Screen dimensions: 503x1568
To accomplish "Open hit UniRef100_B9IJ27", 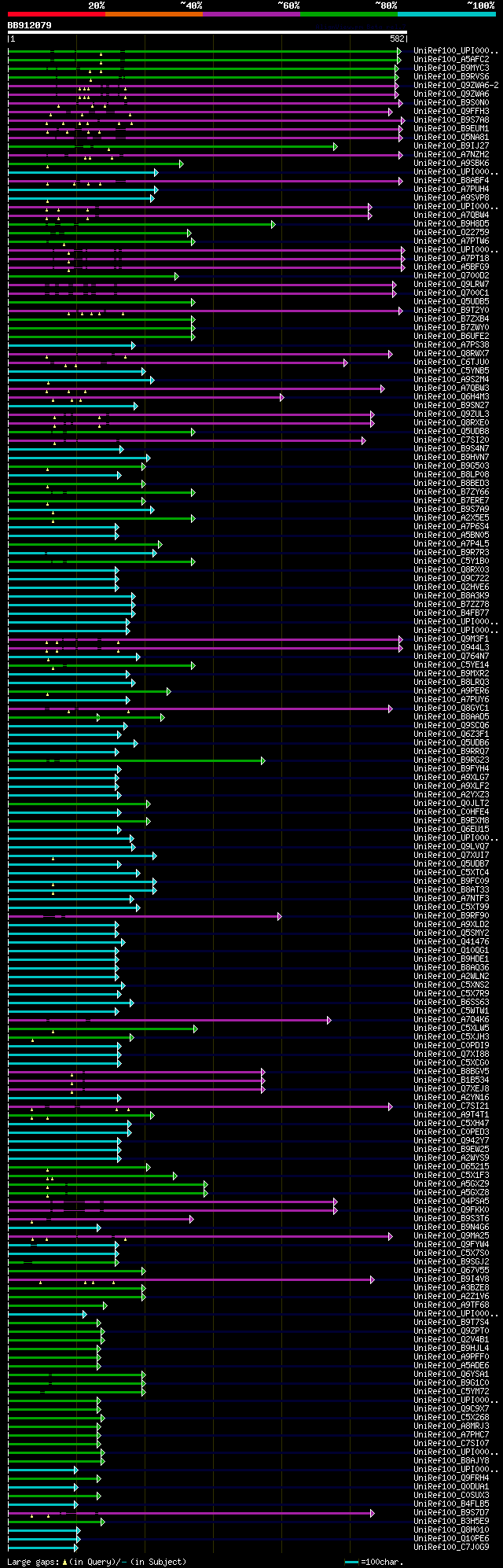I will coord(451,145).
